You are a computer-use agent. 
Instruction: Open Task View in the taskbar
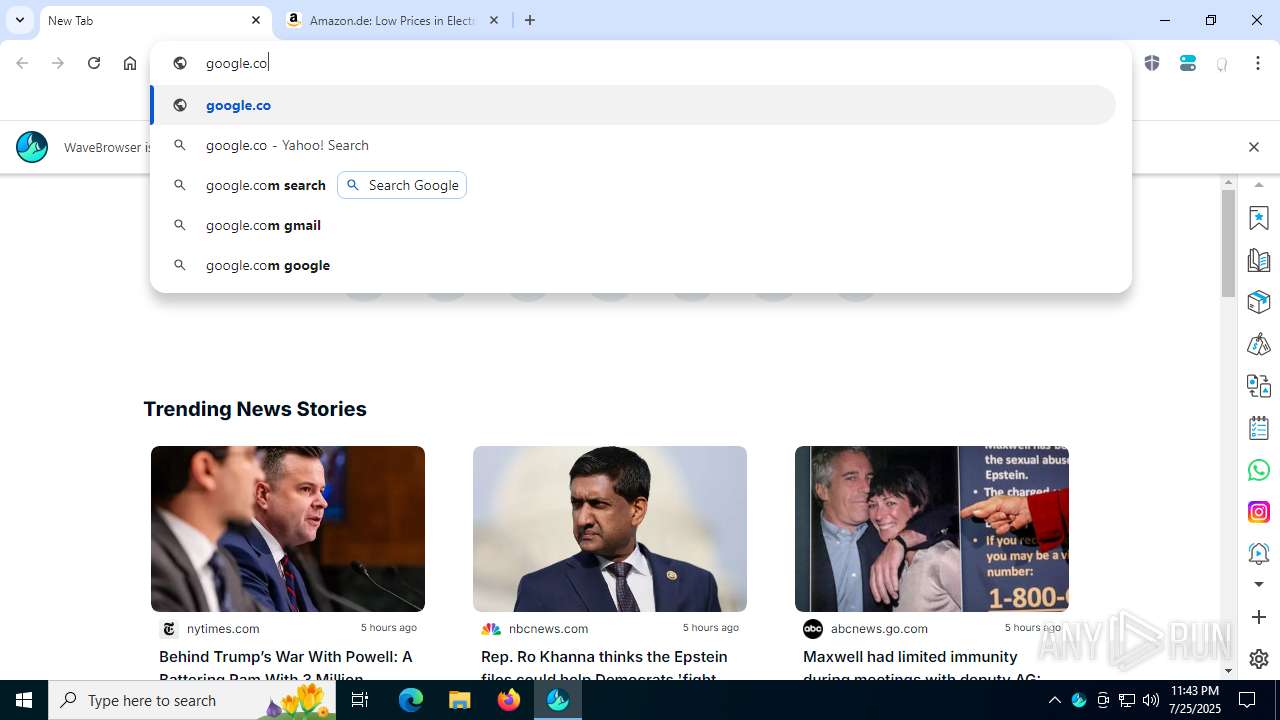[360, 700]
